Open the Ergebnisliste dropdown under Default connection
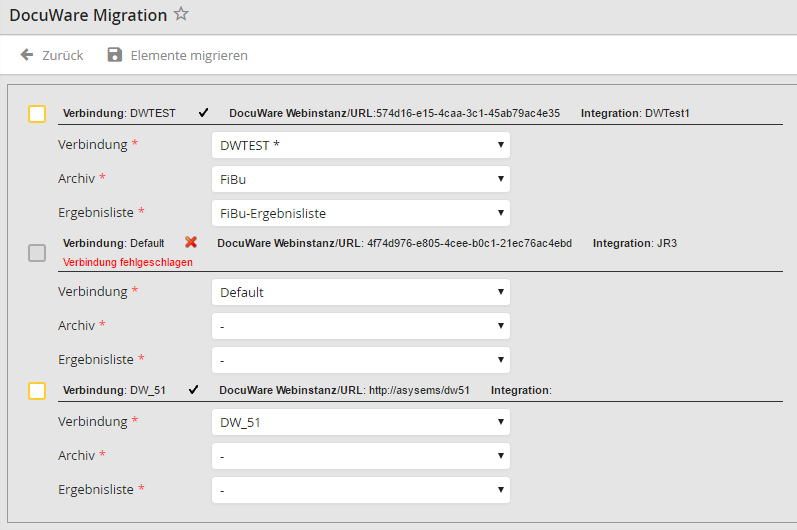 click(x=361, y=360)
